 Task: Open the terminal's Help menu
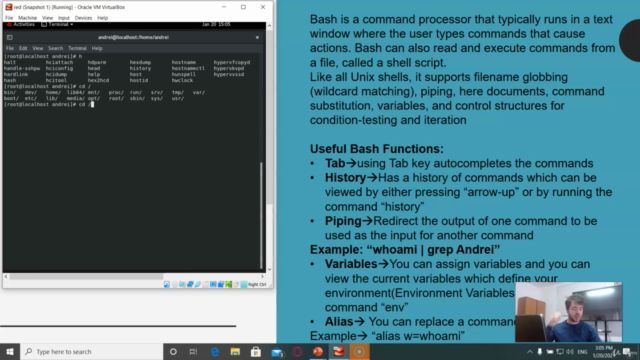tap(97, 48)
